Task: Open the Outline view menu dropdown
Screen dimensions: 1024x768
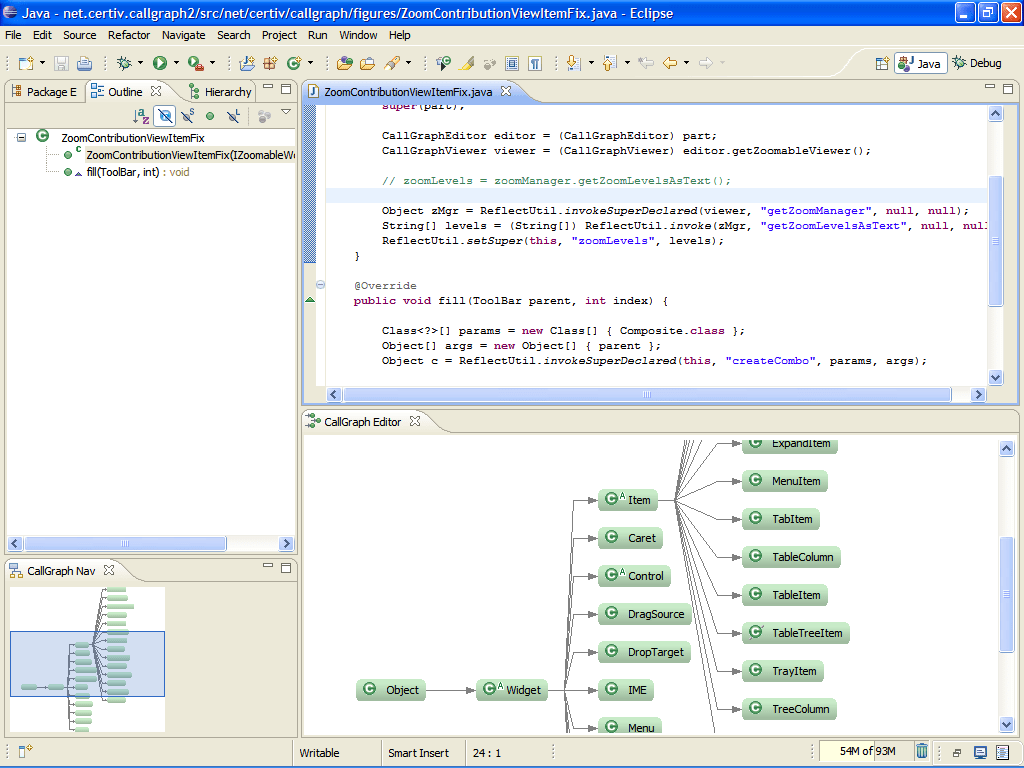Action: [286, 113]
